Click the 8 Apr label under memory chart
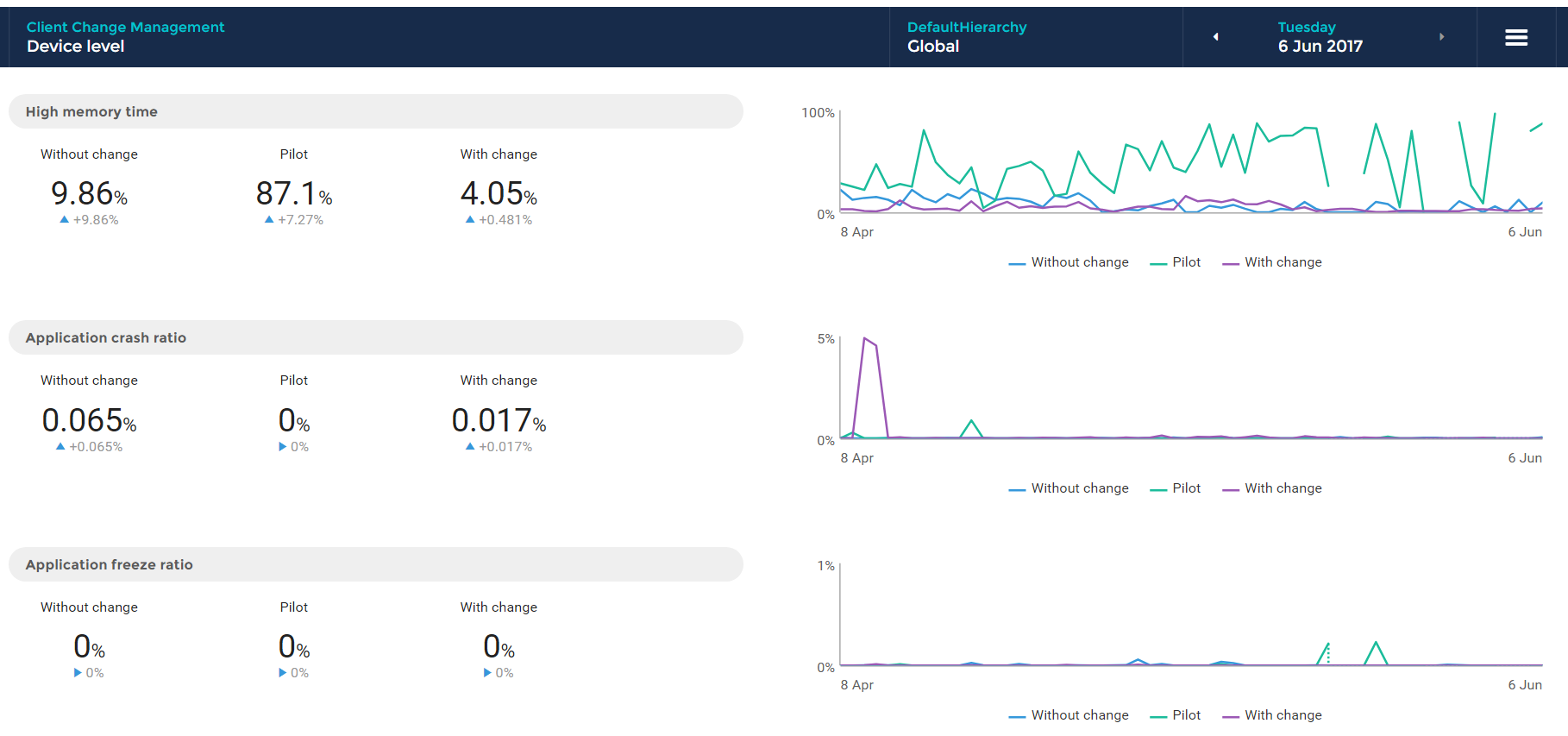The width and height of the screenshot is (1568, 736). (x=857, y=232)
